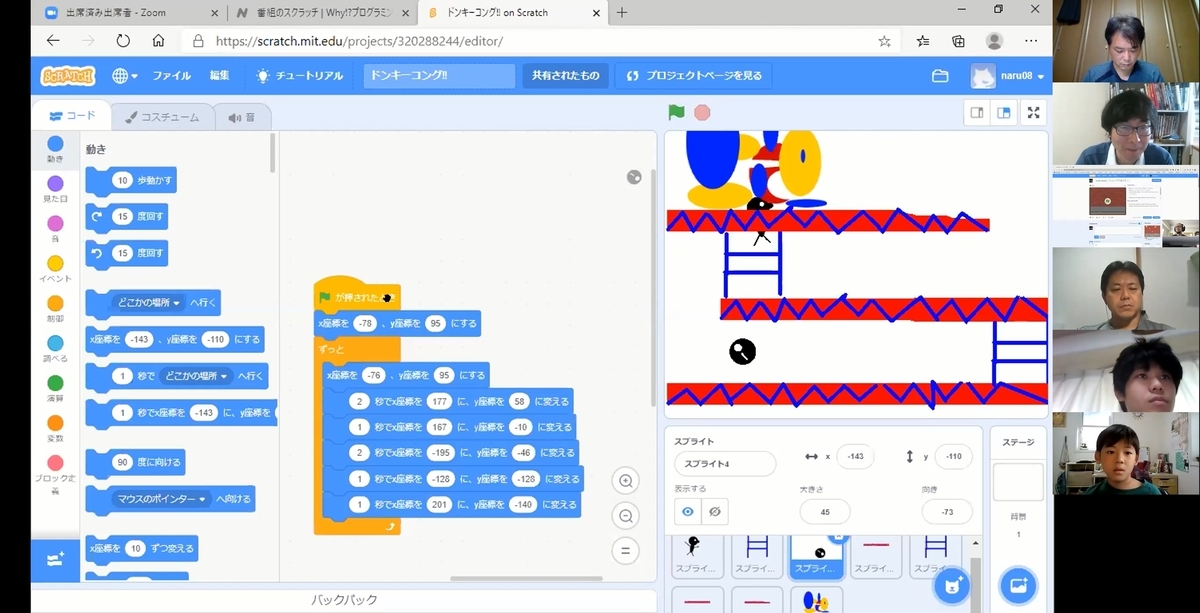1200x613 pixels.
Task: Select the 変数 variables block category
Action: coord(55,429)
